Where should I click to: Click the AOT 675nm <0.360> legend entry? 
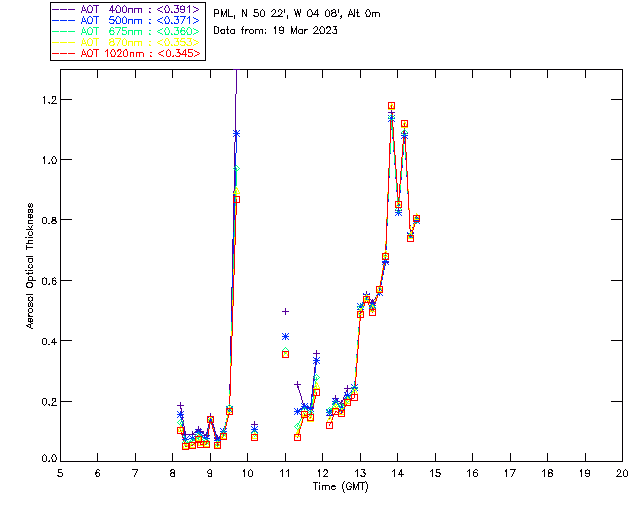coord(127,31)
